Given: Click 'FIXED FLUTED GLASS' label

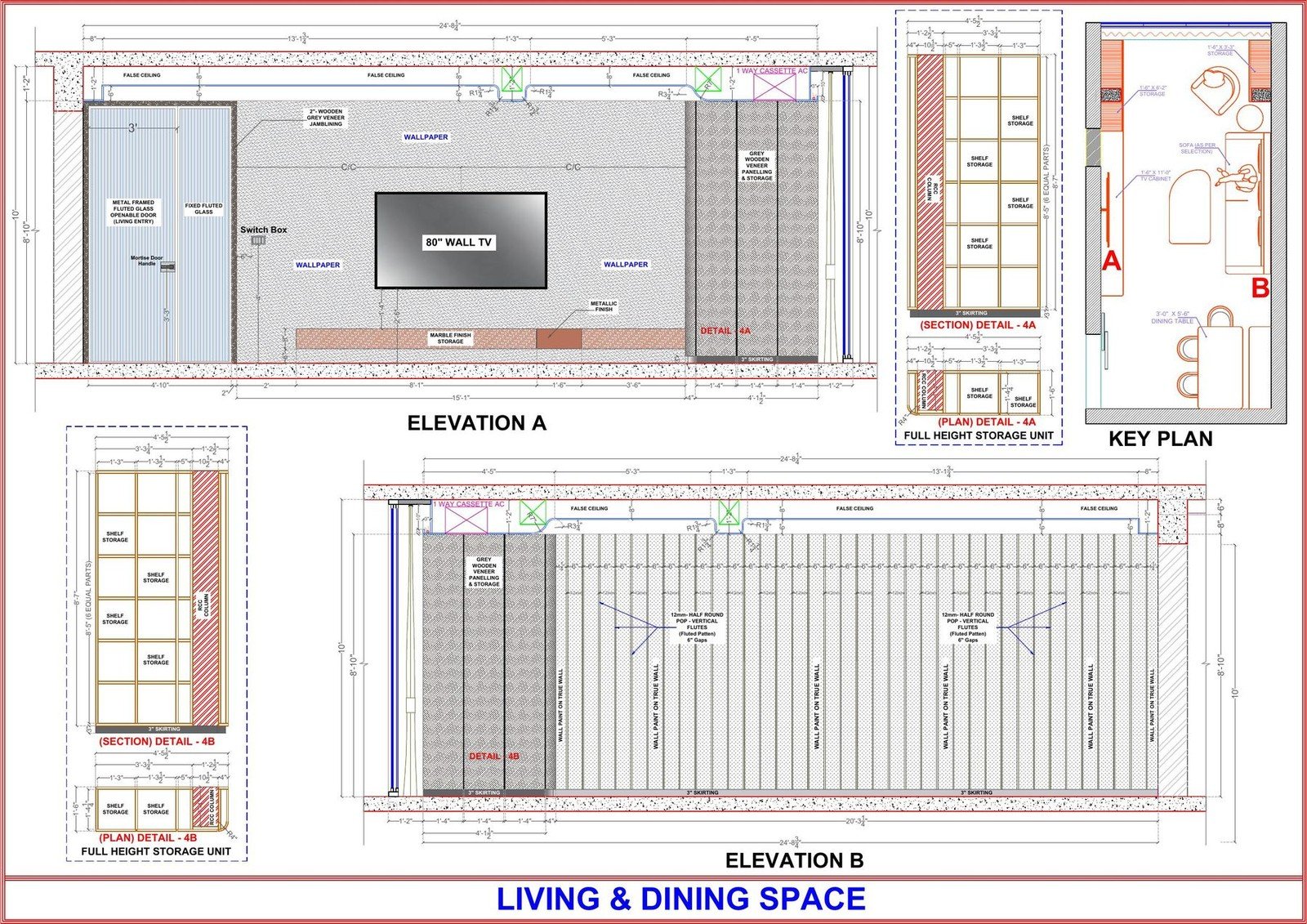Looking at the screenshot, I should coord(203,209).
